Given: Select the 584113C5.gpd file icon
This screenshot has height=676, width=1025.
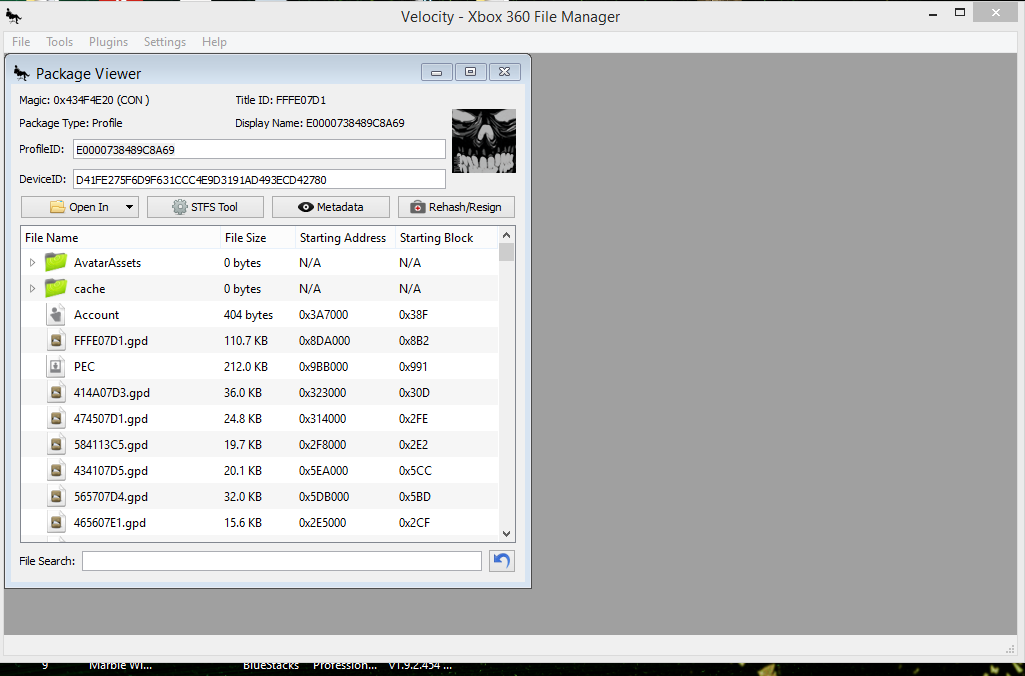Looking at the screenshot, I should (x=56, y=445).
